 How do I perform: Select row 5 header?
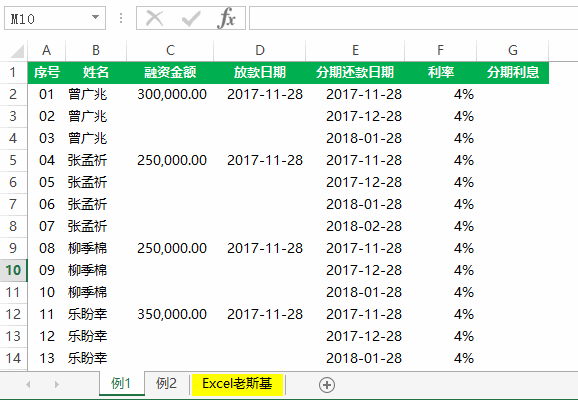(13, 160)
